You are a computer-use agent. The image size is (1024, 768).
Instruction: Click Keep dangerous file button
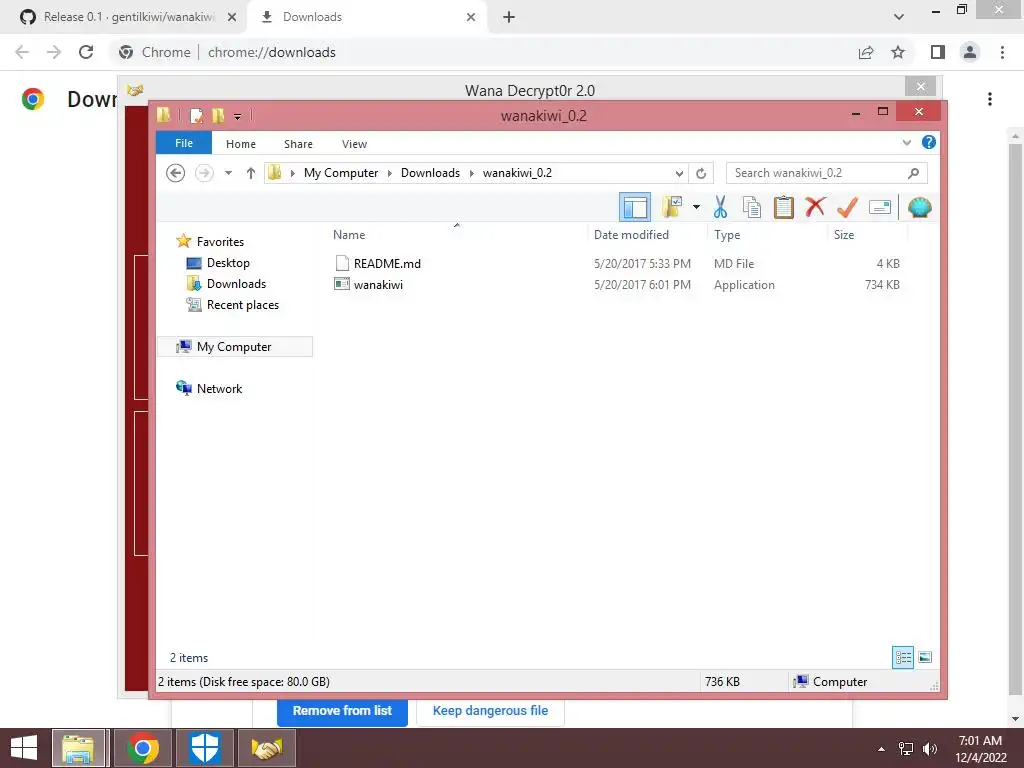point(490,711)
